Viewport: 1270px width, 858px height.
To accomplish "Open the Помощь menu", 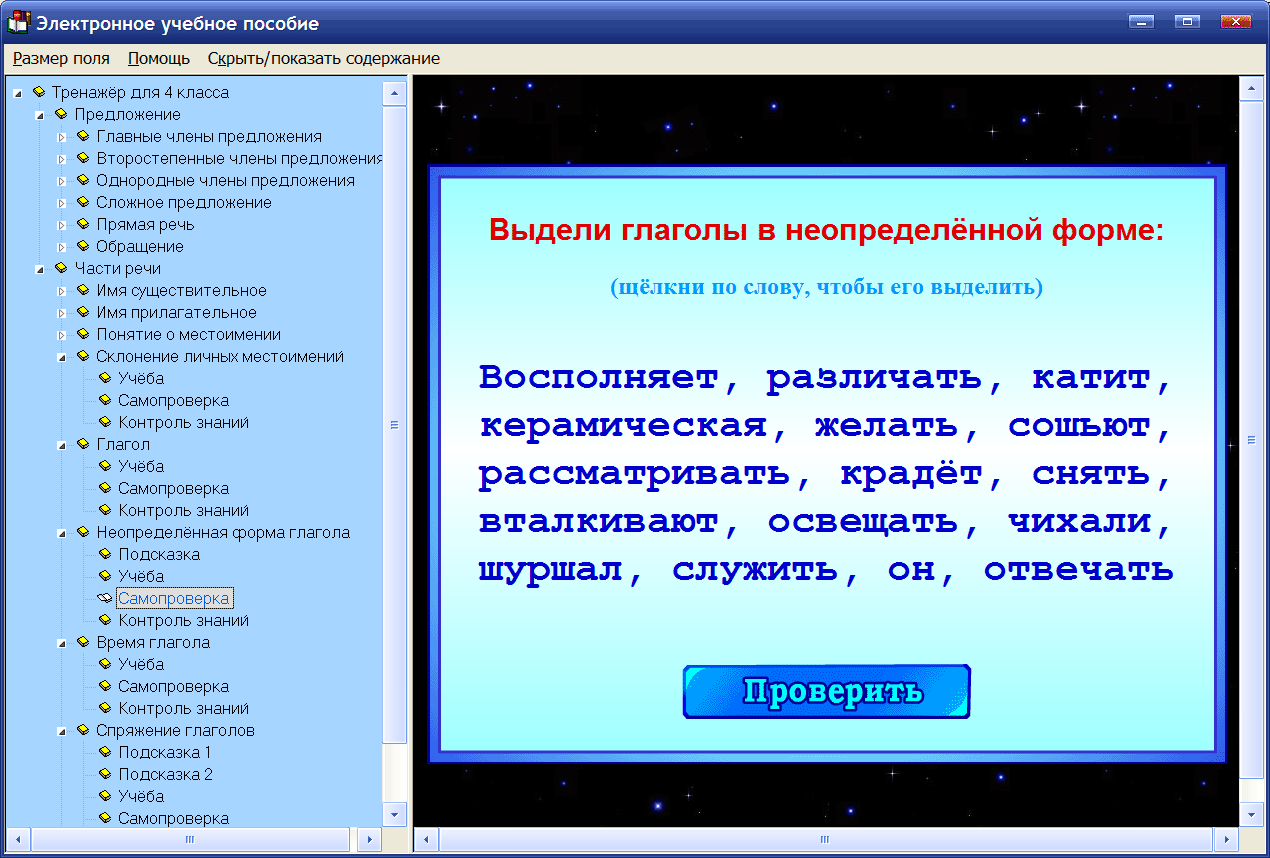I will 158,58.
